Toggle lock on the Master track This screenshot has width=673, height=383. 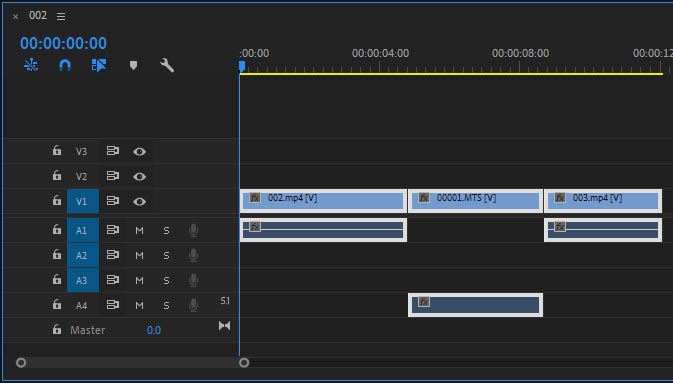[57, 329]
